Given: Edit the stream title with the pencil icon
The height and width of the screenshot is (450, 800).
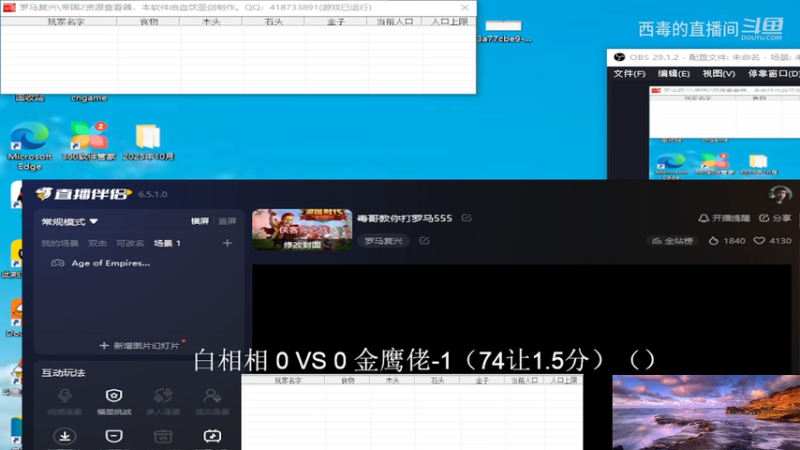Looking at the screenshot, I should 466,218.
